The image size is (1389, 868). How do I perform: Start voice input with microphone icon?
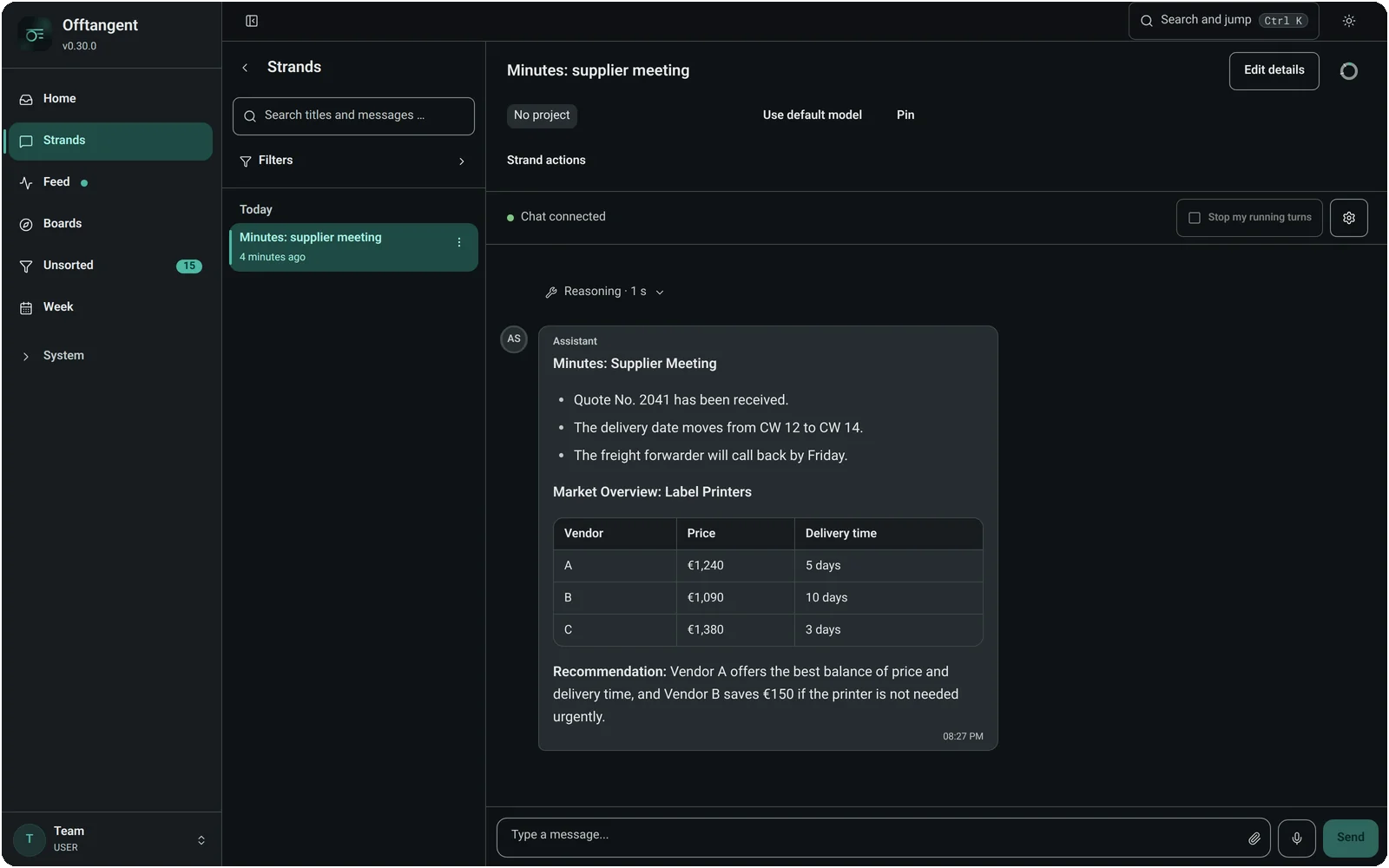click(x=1297, y=838)
